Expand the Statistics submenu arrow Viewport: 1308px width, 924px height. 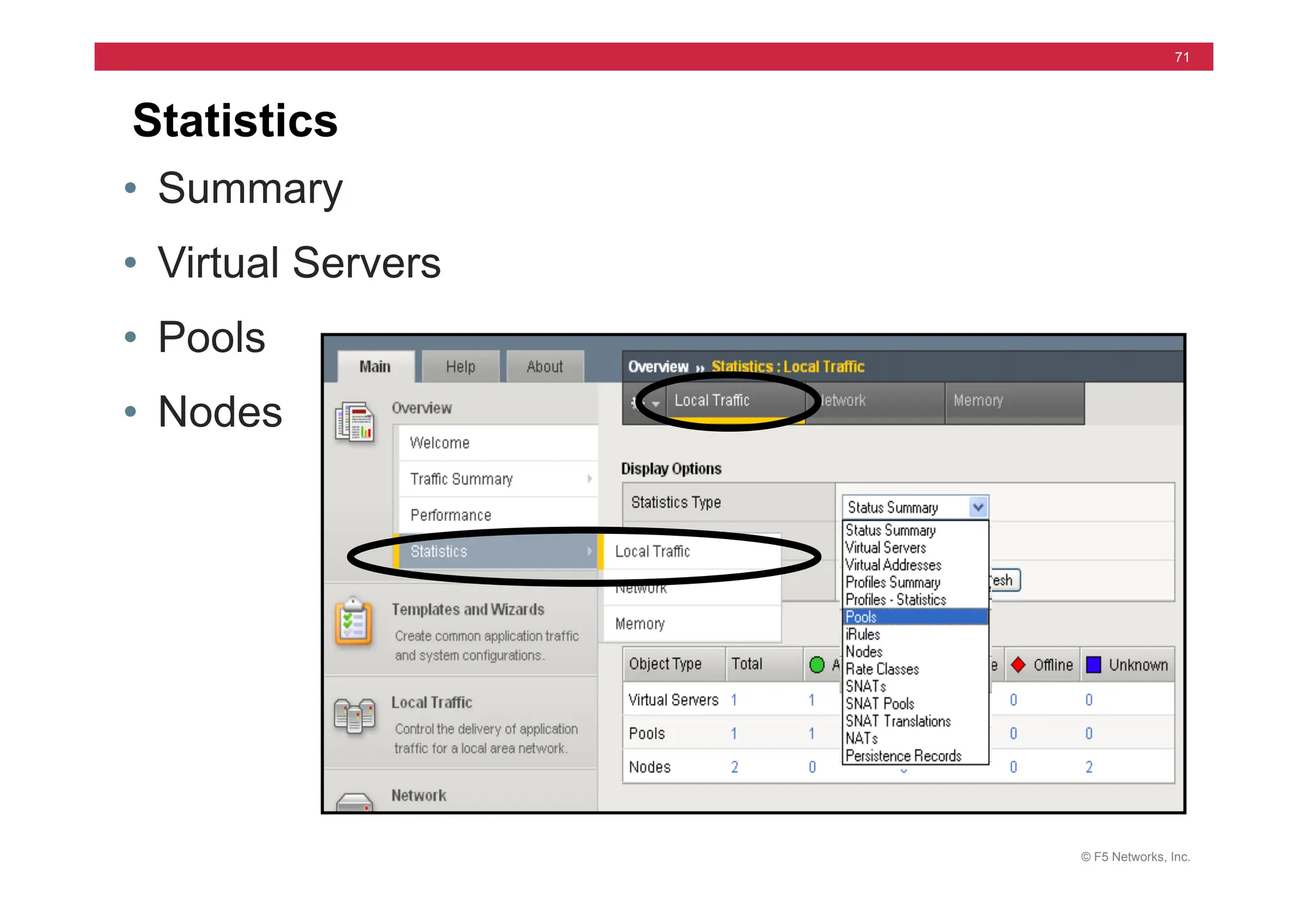589,551
